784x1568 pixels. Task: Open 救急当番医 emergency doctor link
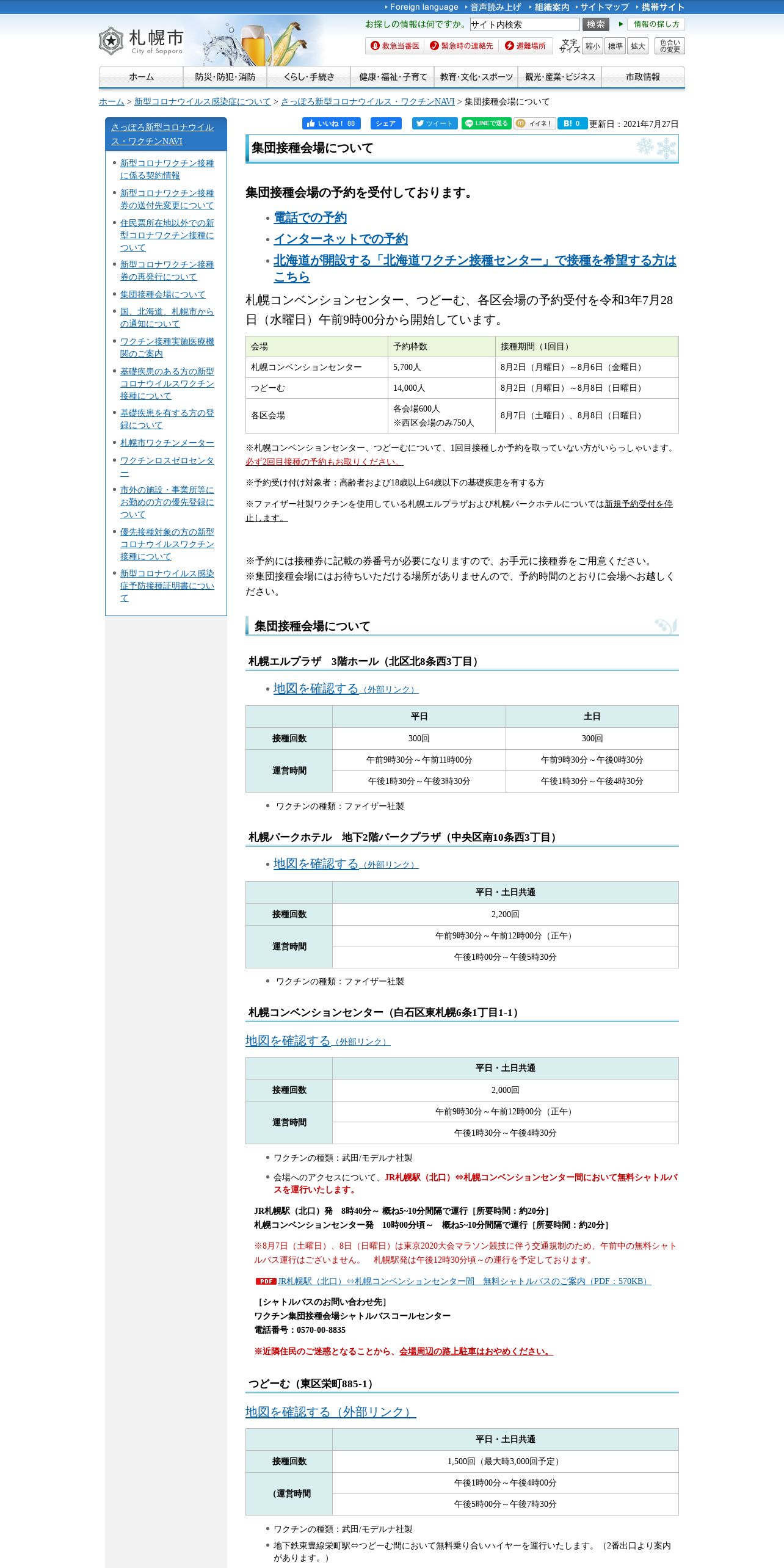[x=395, y=46]
